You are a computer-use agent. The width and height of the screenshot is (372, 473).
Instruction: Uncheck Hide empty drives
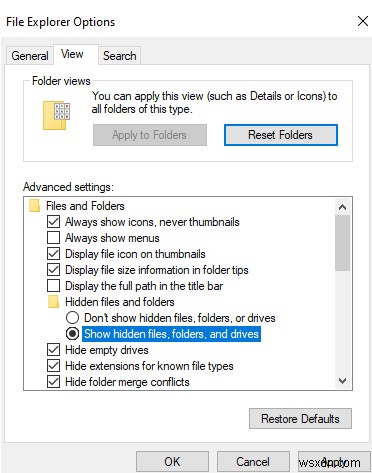[53, 350]
